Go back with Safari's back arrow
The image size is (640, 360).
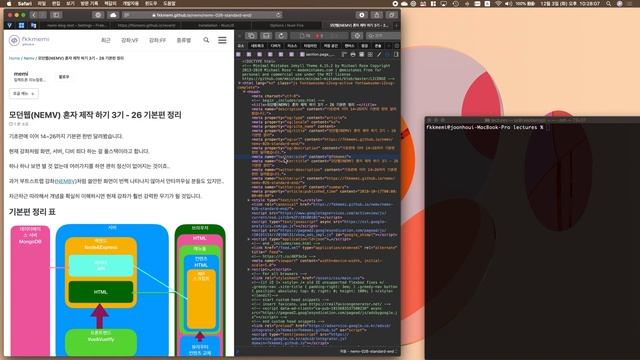click(x=34, y=15)
